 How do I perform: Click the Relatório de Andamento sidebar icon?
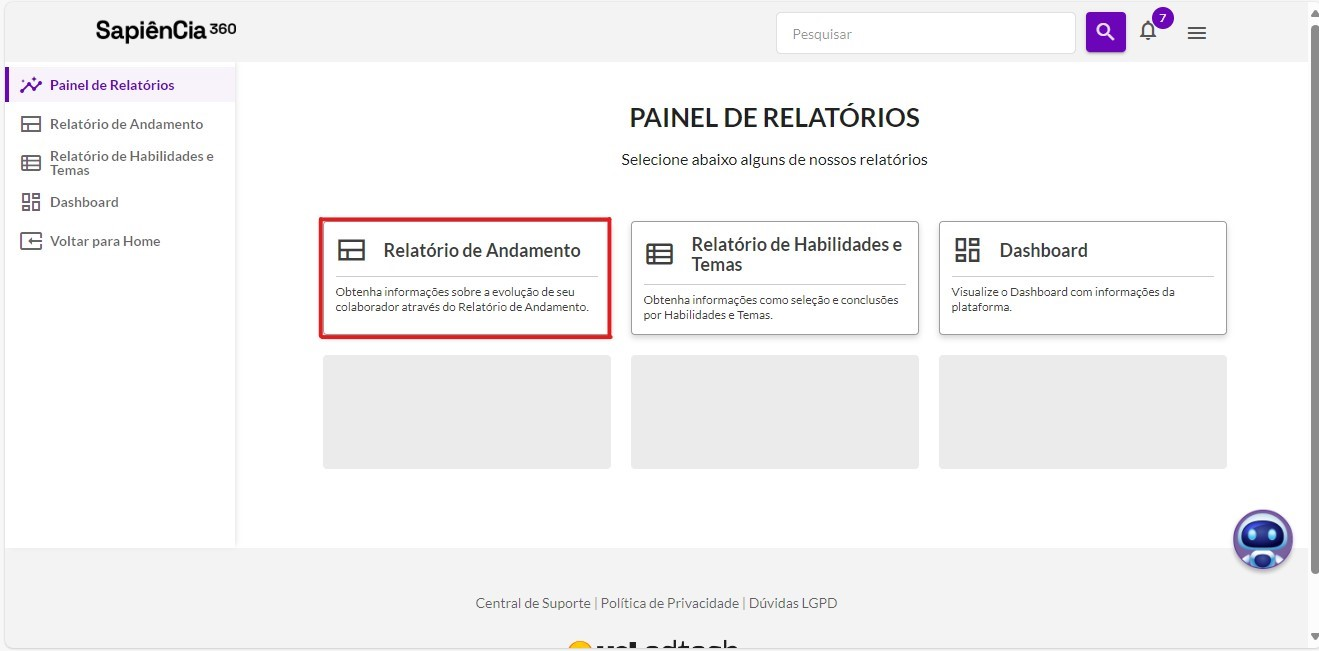click(31, 124)
